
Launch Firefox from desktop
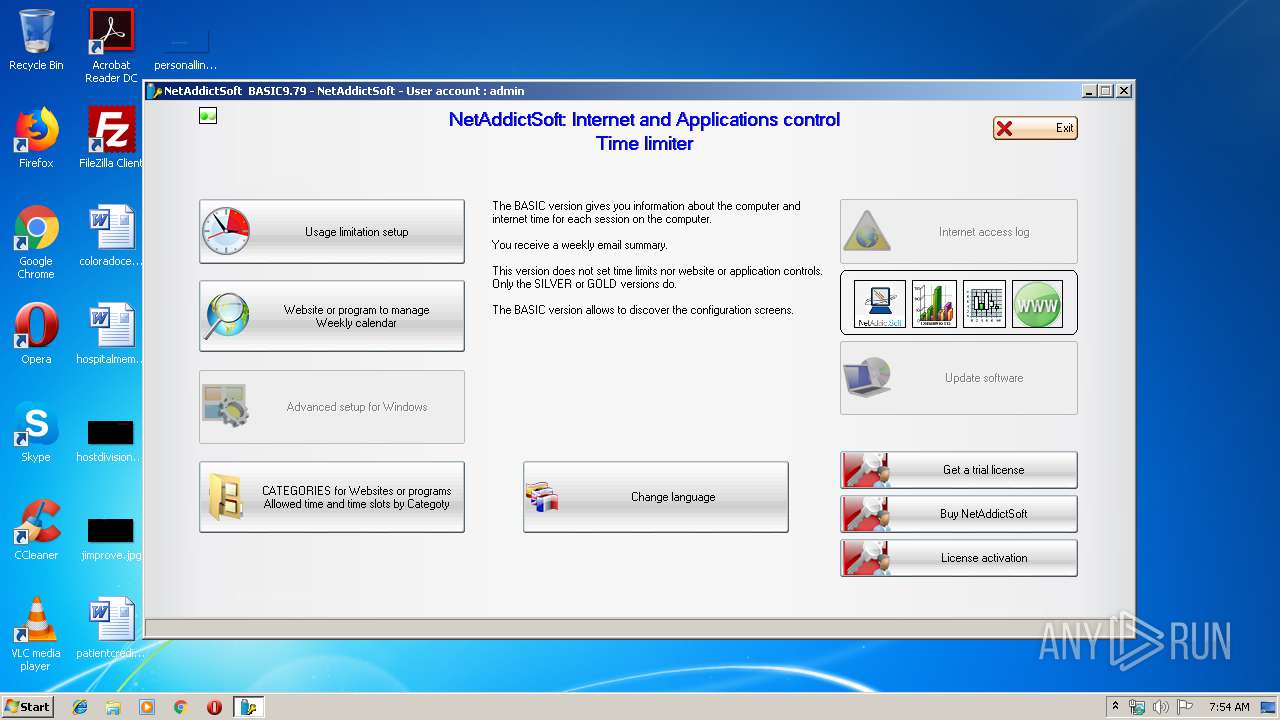(36, 137)
